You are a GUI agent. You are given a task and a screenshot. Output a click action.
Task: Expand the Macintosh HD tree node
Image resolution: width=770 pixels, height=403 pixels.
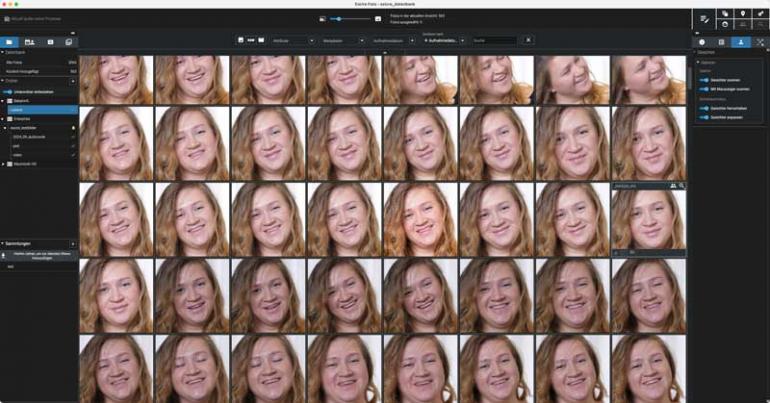pyautogui.click(x=2, y=164)
